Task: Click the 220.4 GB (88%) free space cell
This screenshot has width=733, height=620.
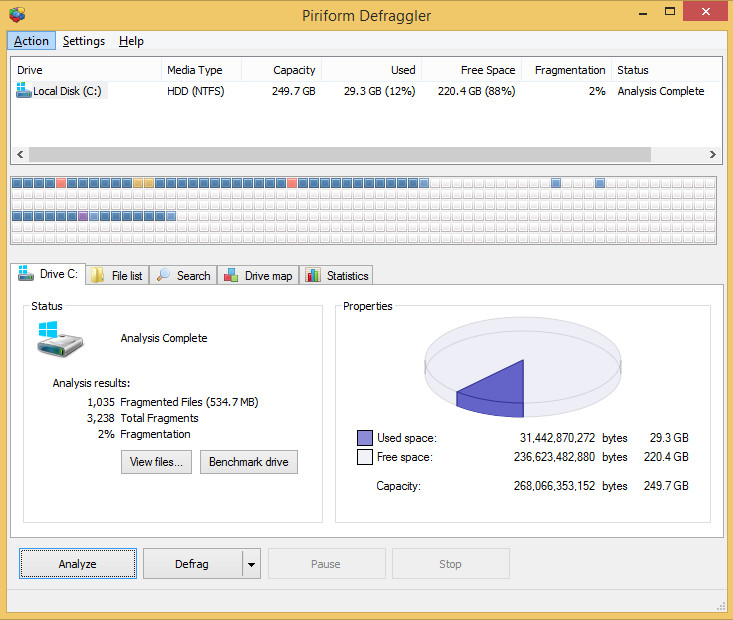Action: tap(476, 91)
